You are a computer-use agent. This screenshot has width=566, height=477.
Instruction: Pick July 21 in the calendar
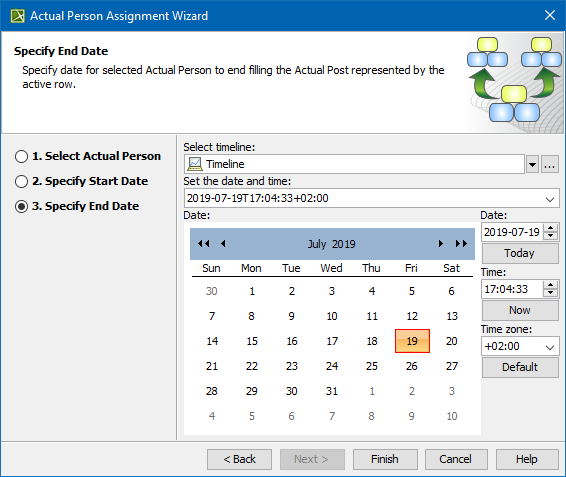(212, 366)
